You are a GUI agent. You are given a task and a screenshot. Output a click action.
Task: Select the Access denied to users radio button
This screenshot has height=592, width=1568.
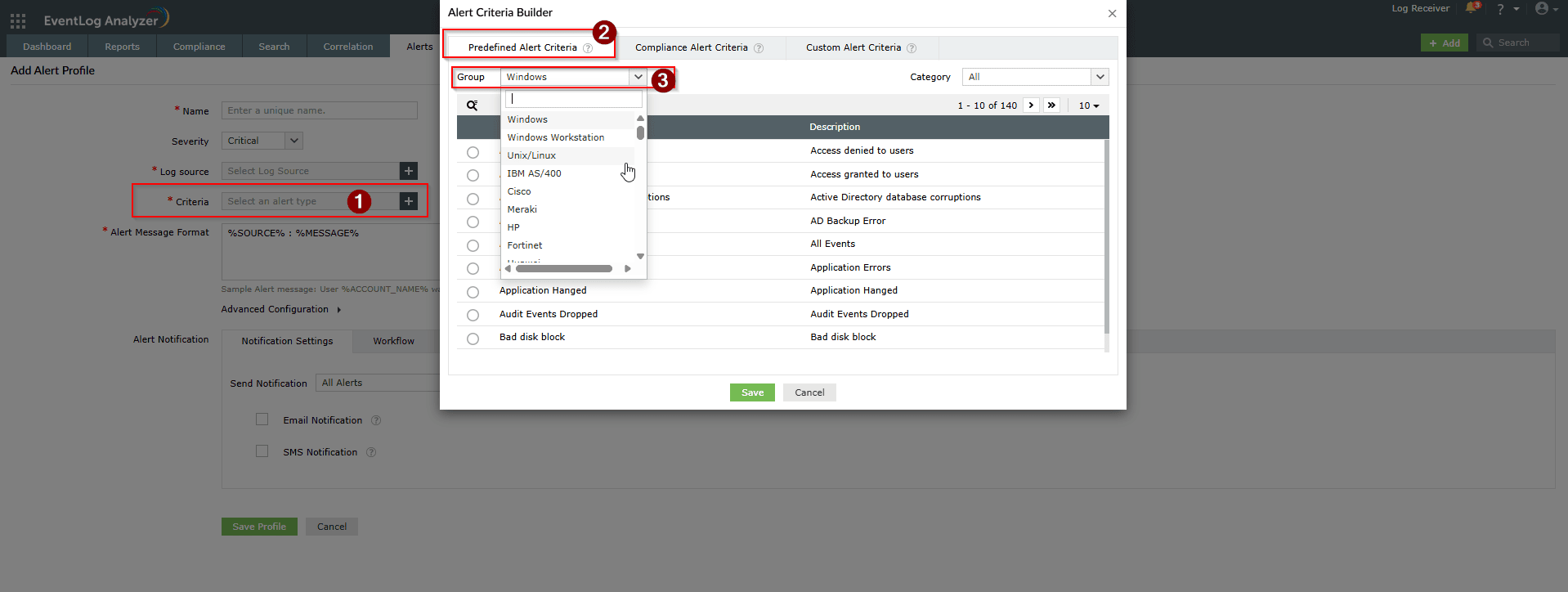473,152
